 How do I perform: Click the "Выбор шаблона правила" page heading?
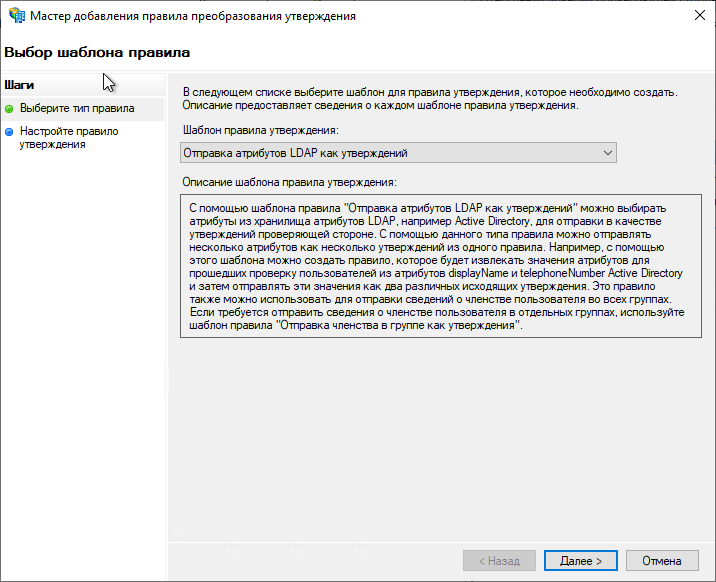pos(97,51)
